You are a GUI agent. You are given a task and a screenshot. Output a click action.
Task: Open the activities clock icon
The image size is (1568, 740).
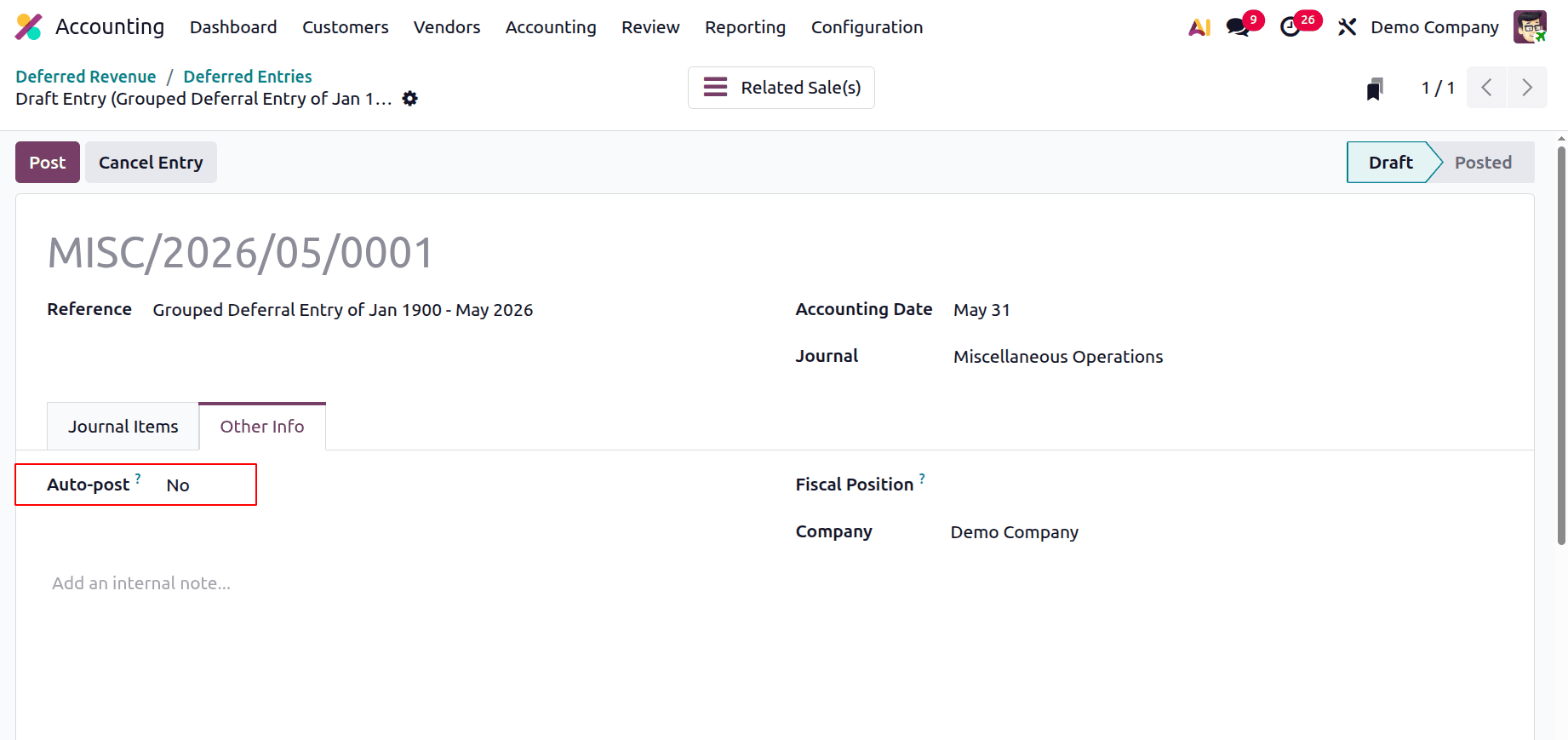[1290, 27]
